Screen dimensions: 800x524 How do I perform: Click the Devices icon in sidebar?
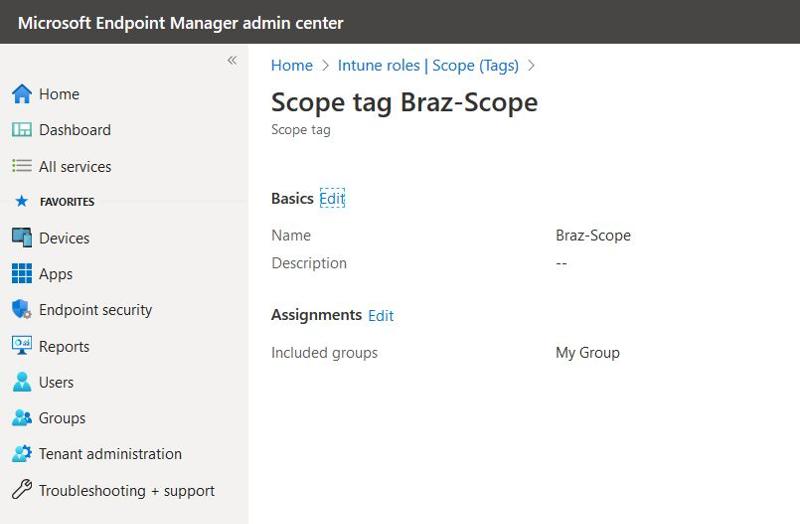pyautogui.click(x=22, y=238)
